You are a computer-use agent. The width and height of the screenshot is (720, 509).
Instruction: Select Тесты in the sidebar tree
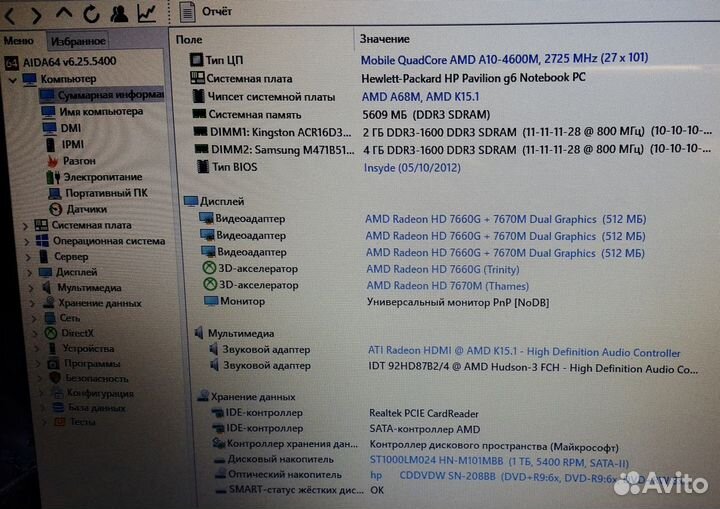pos(75,421)
